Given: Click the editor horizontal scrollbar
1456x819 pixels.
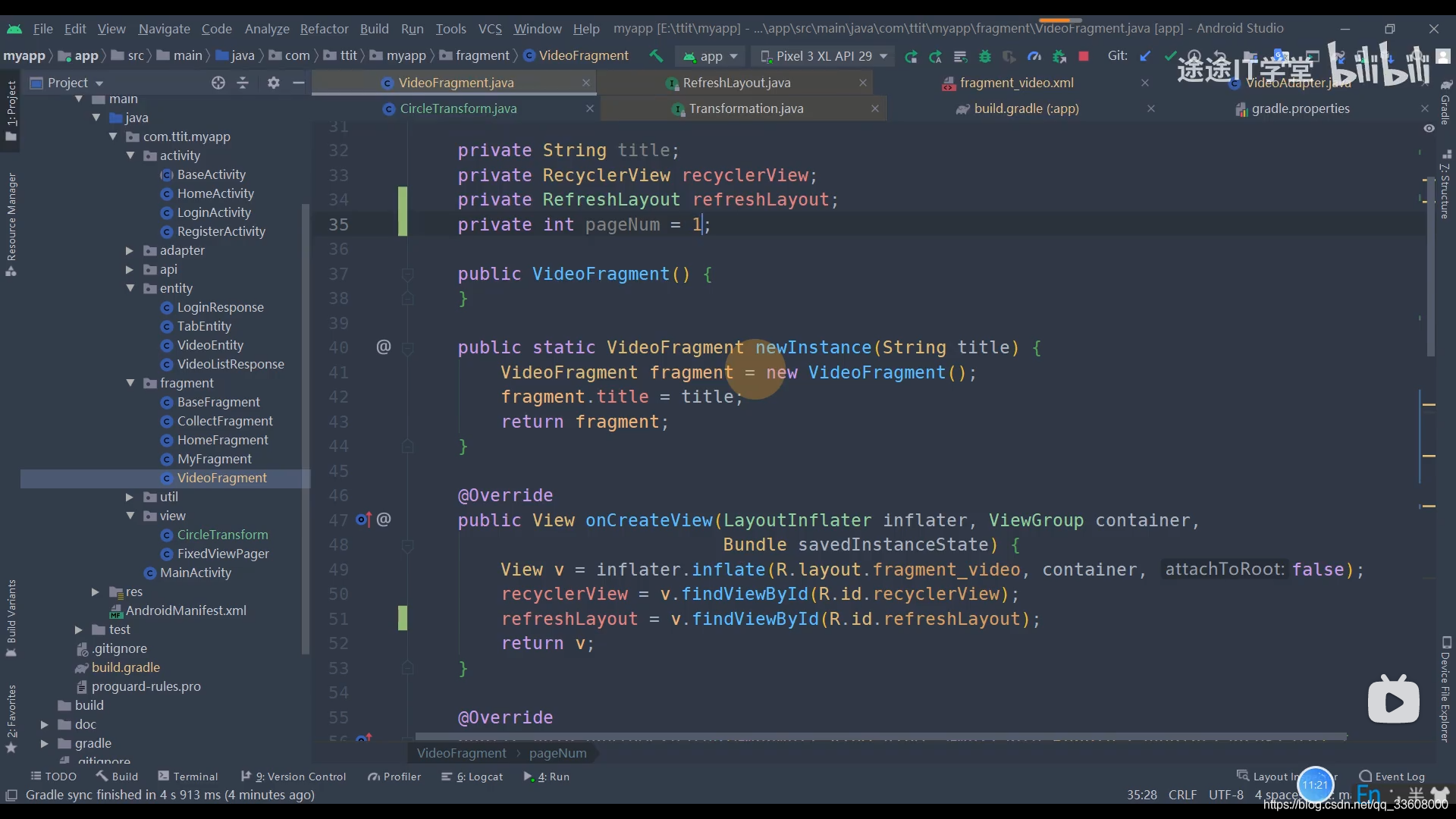Looking at the screenshot, I should point(880,736).
